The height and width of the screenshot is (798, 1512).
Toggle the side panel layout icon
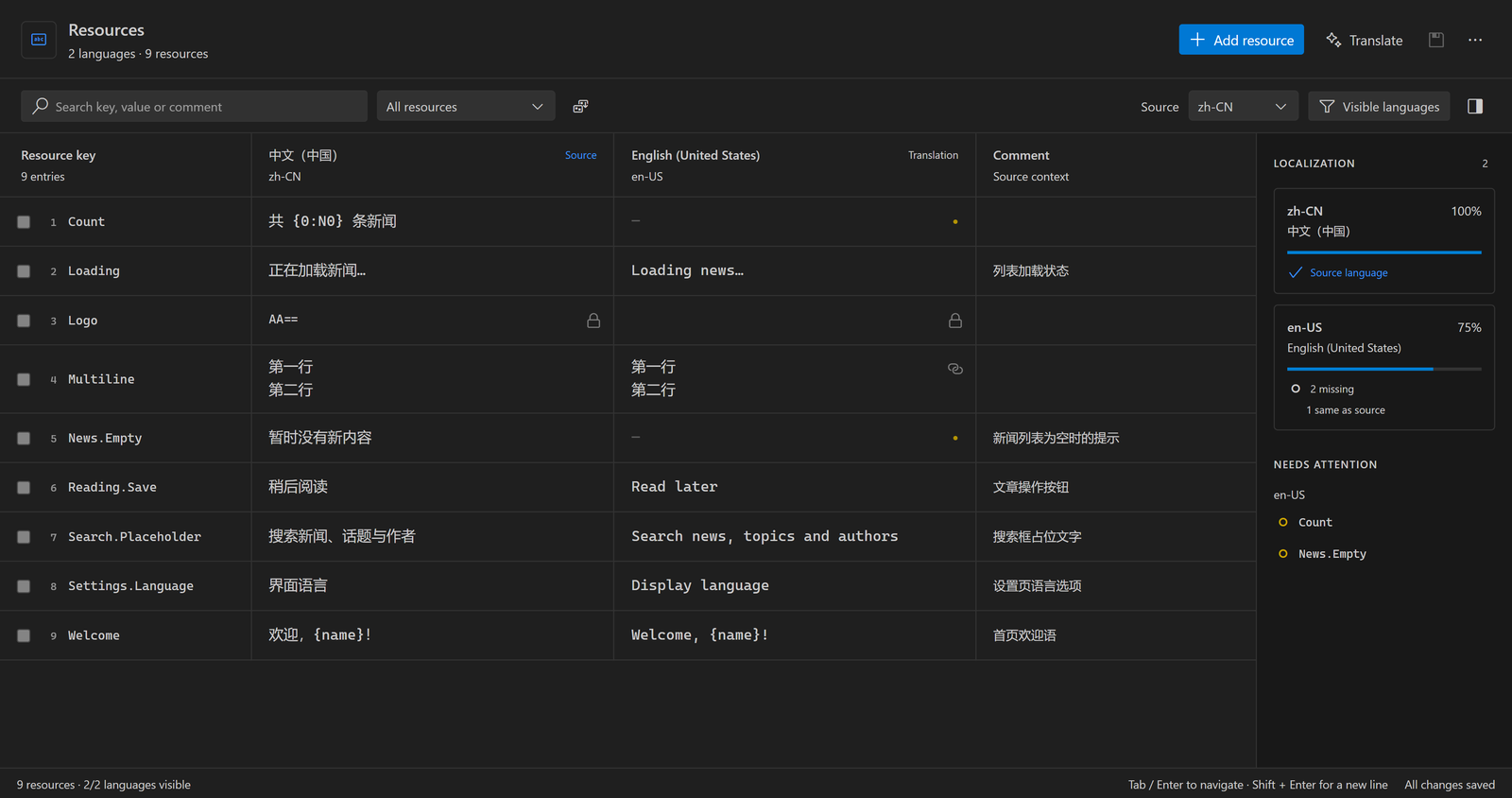(1475, 107)
